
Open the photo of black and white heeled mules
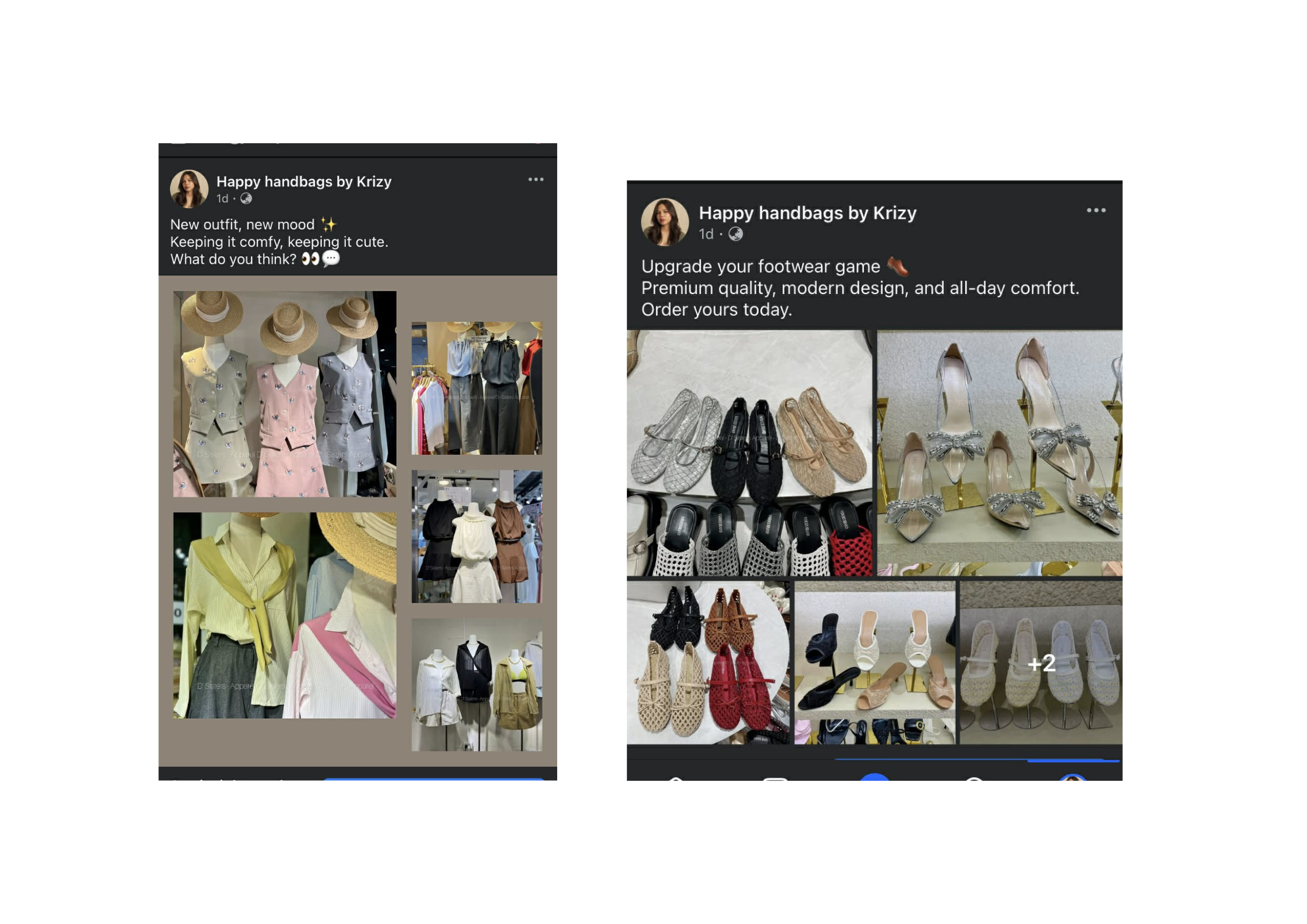coord(874,663)
